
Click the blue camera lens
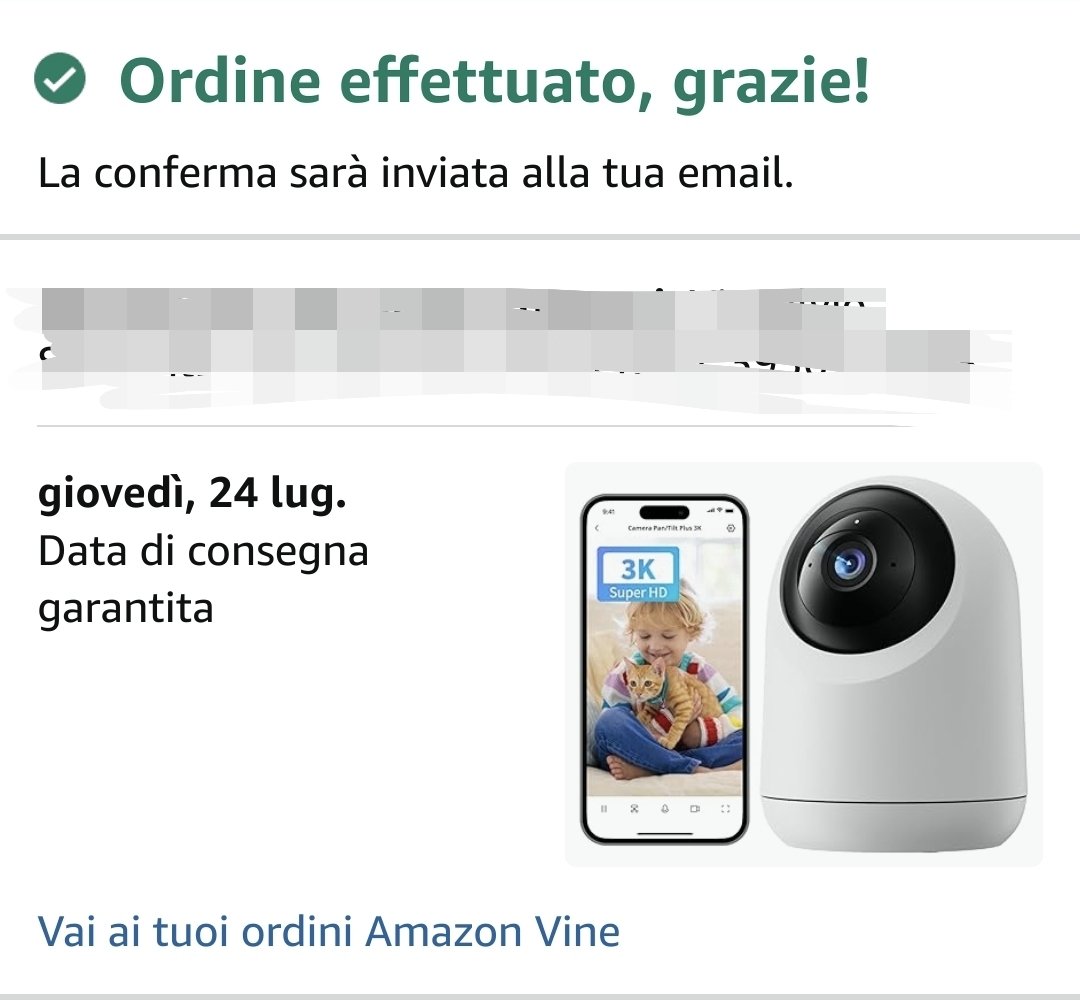tap(849, 565)
